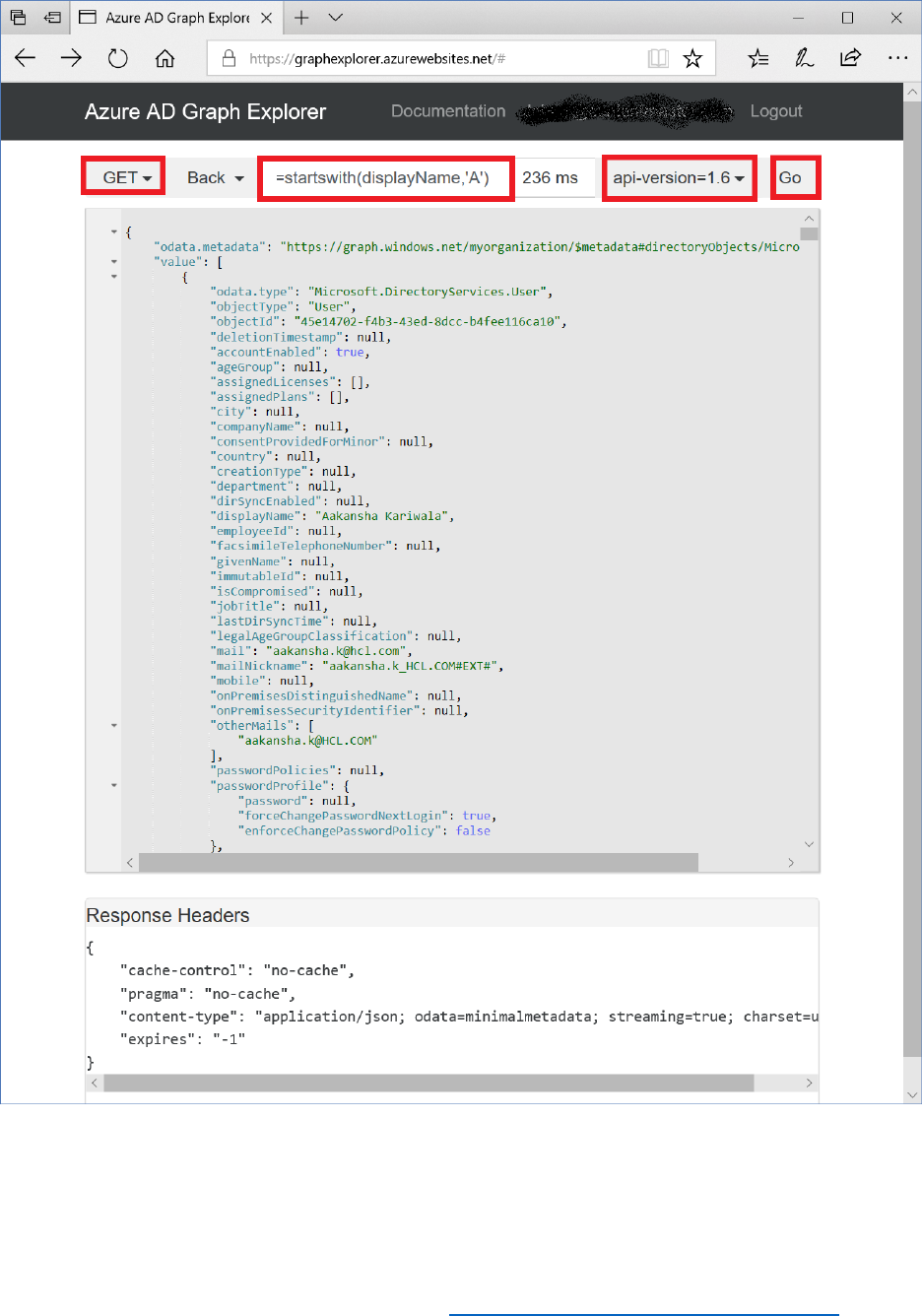Image resolution: width=922 pixels, height=1316 pixels.
Task: Open browser settings and more menu
Action: coord(897,58)
